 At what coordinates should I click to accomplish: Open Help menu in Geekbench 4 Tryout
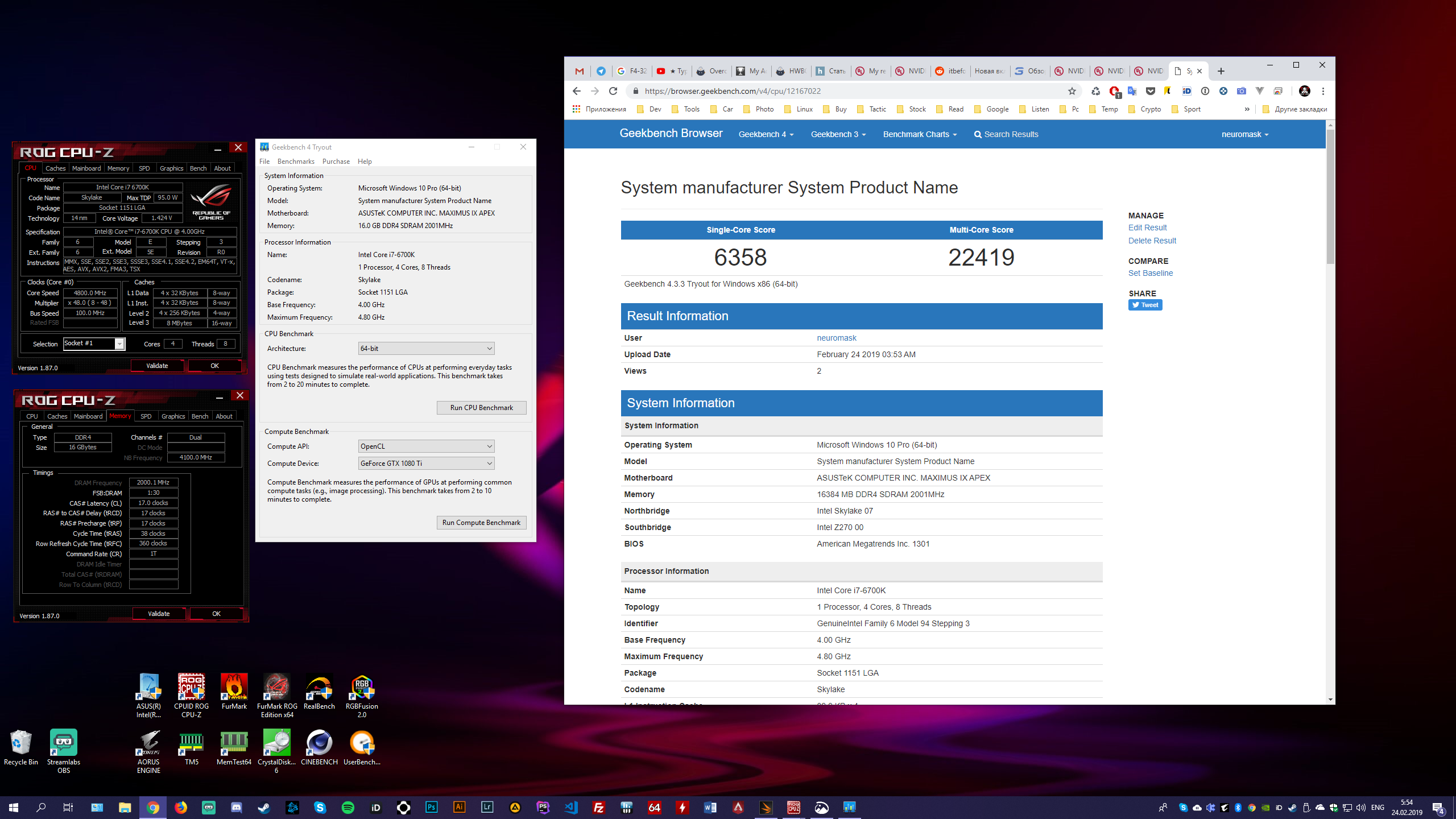click(x=365, y=162)
